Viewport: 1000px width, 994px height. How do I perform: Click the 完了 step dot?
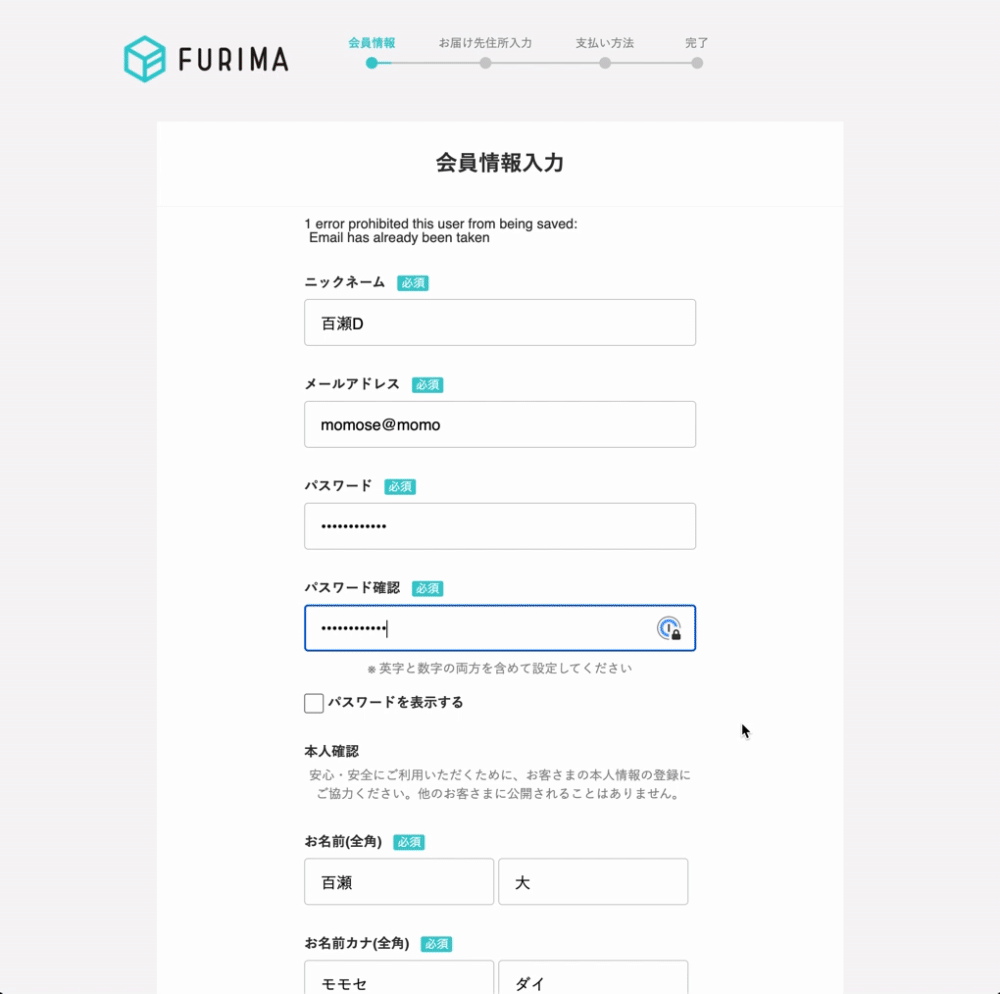pos(697,63)
